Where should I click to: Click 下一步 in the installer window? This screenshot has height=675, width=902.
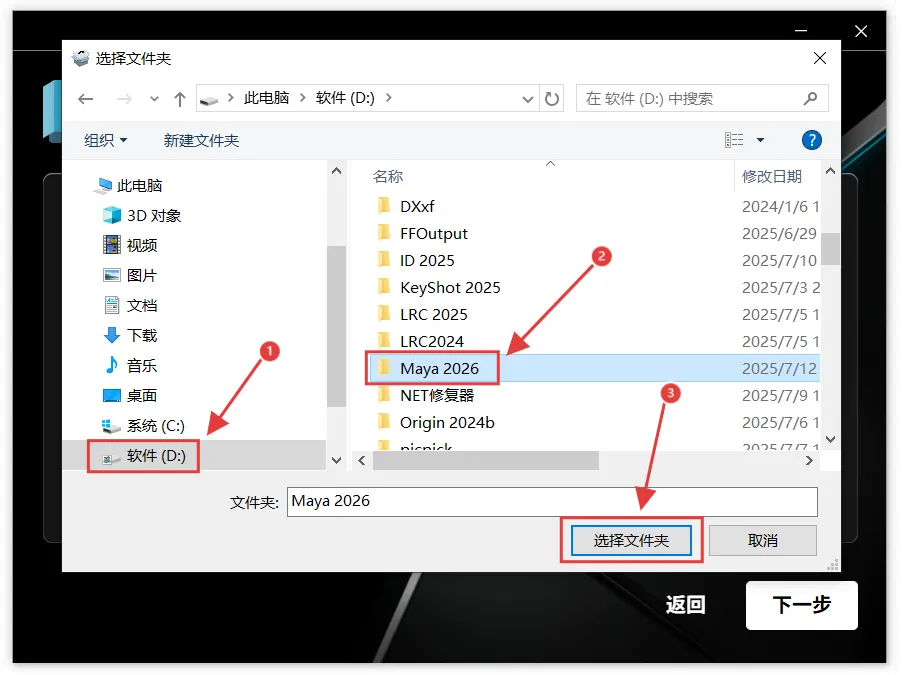(801, 605)
